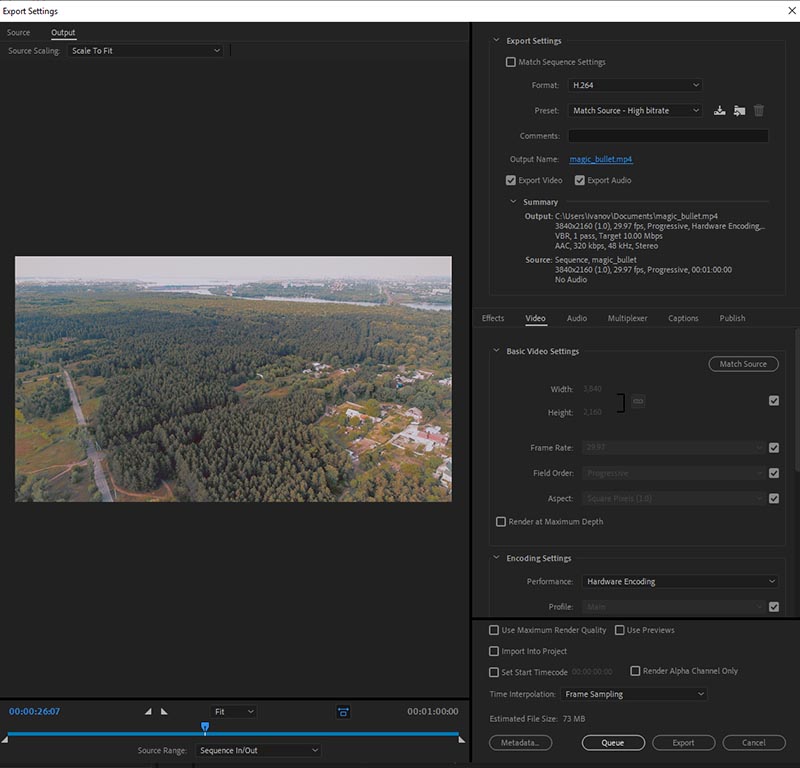The width and height of the screenshot is (800, 768).
Task: Collapse the Basic Video Settings section
Action: pos(496,351)
